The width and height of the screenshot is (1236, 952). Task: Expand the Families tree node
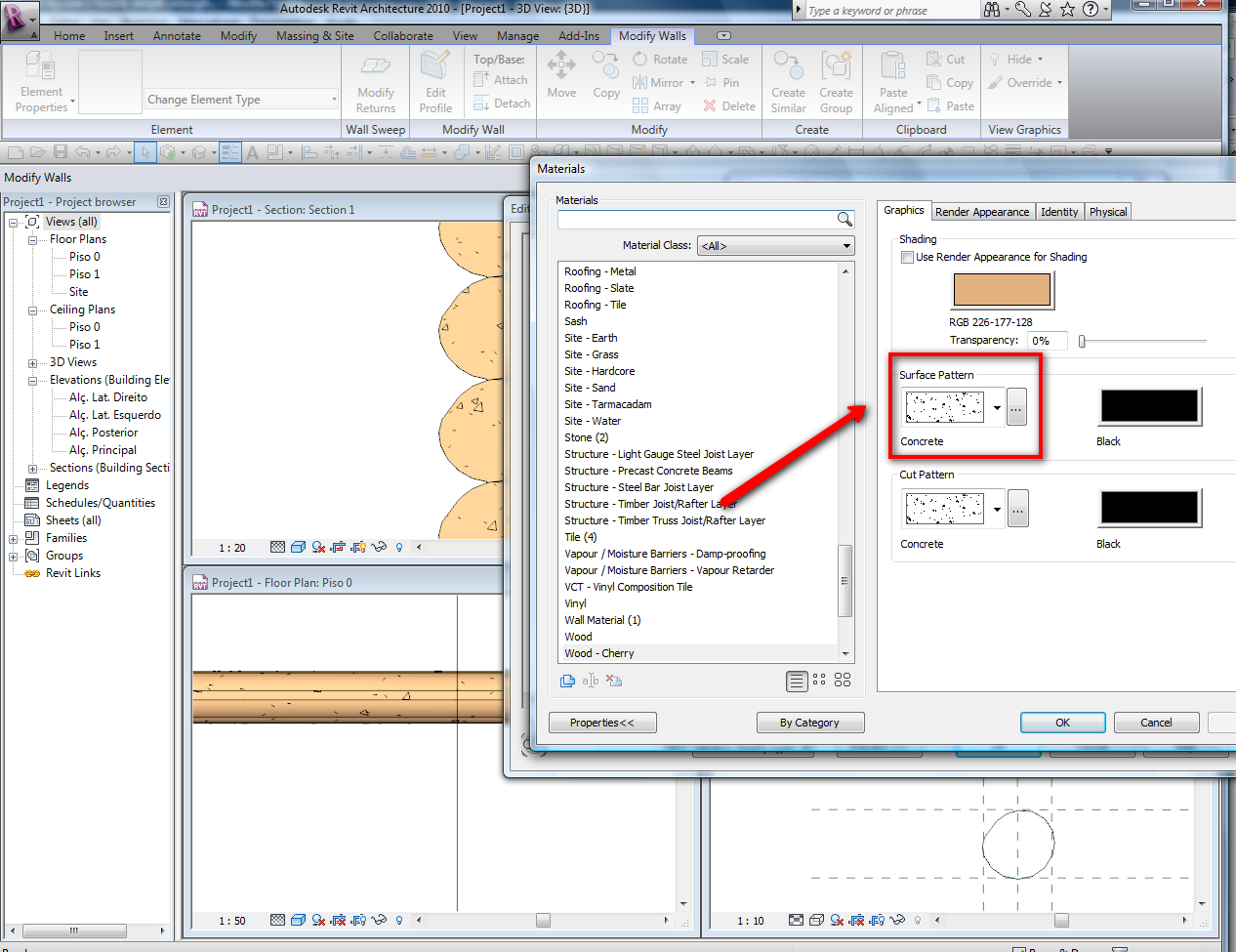[x=13, y=538]
